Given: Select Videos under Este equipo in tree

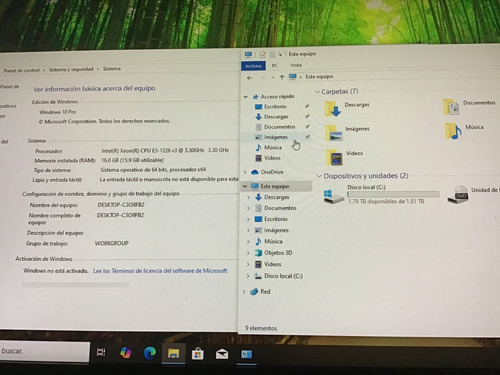Looking at the screenshot, I should (273, 264).
